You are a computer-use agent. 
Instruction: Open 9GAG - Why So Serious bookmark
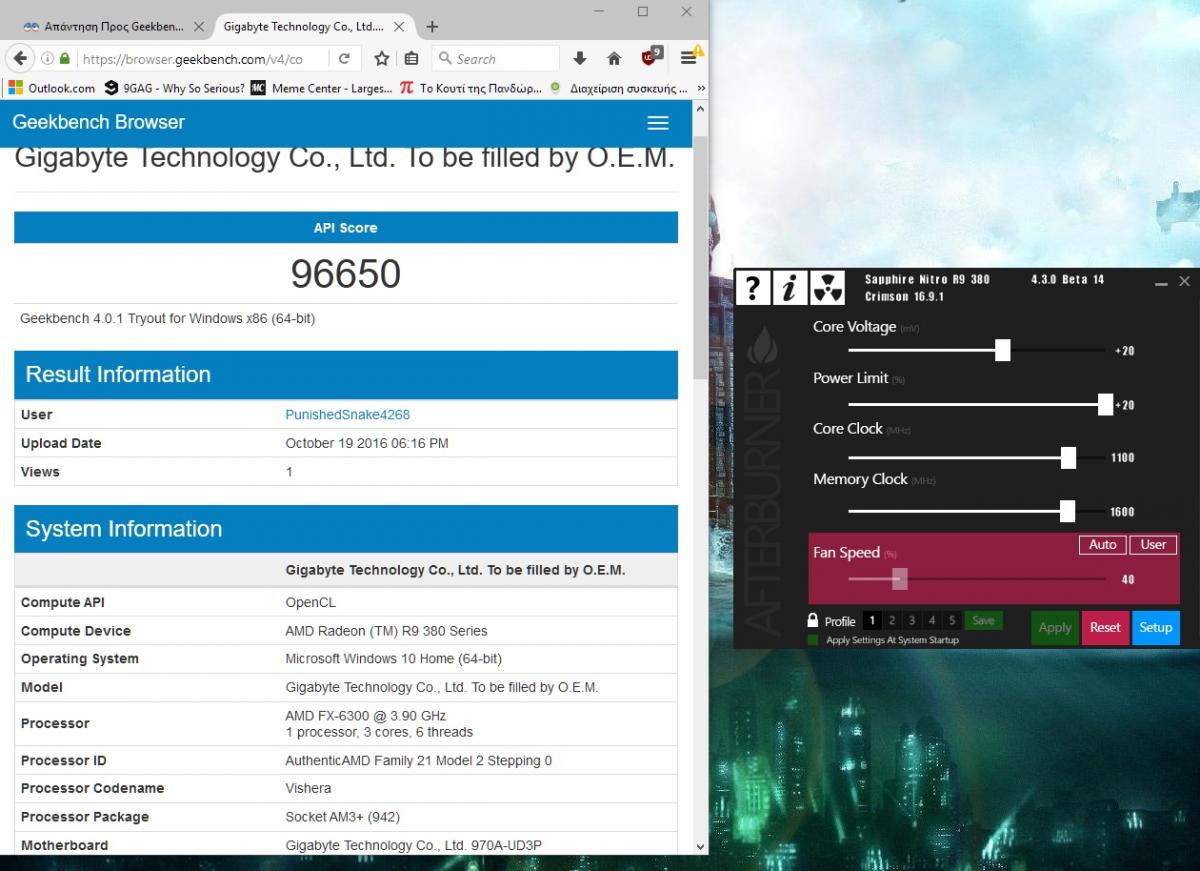point(175,88)
